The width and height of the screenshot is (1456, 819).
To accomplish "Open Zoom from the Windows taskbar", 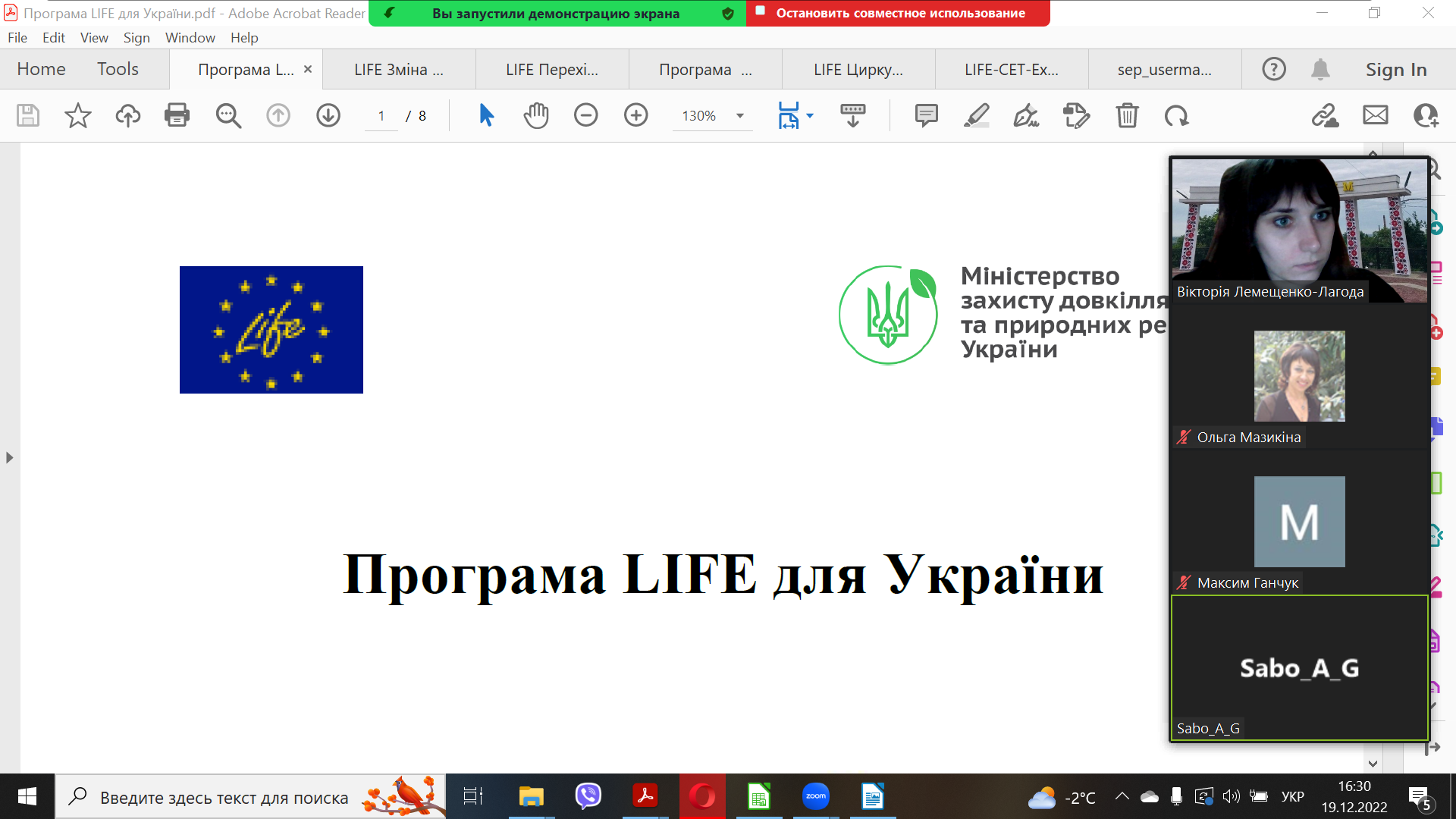I will click(815, 796).
